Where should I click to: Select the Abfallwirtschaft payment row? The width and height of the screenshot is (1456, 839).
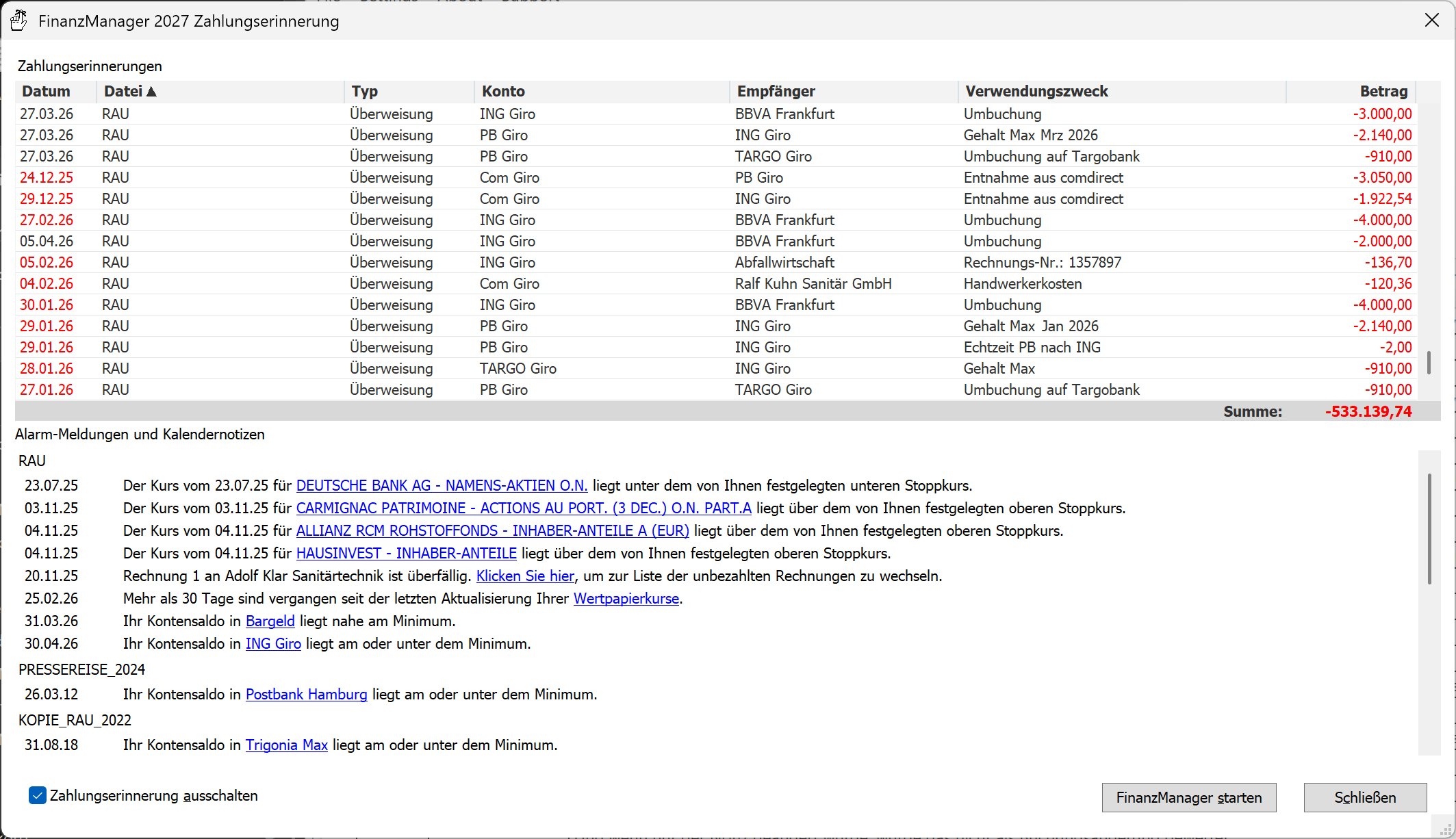pyautogui.click(x=716, y=262)
